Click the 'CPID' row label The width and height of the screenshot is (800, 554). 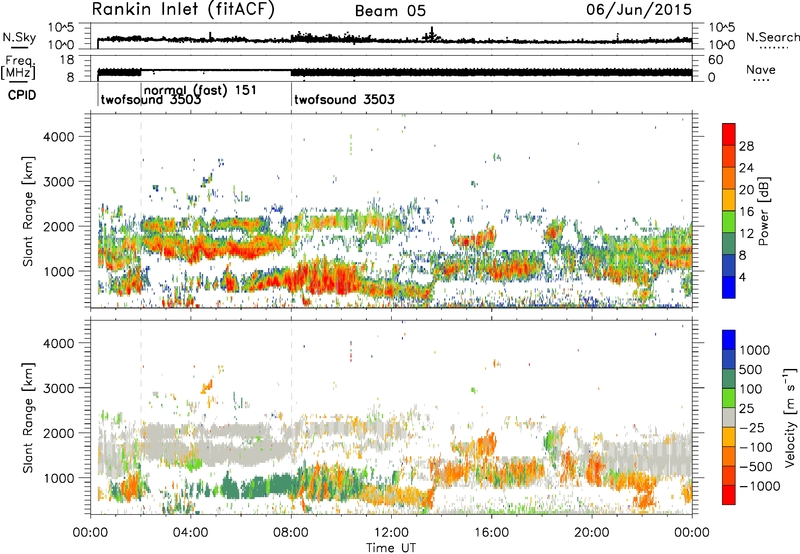point(22,95)
